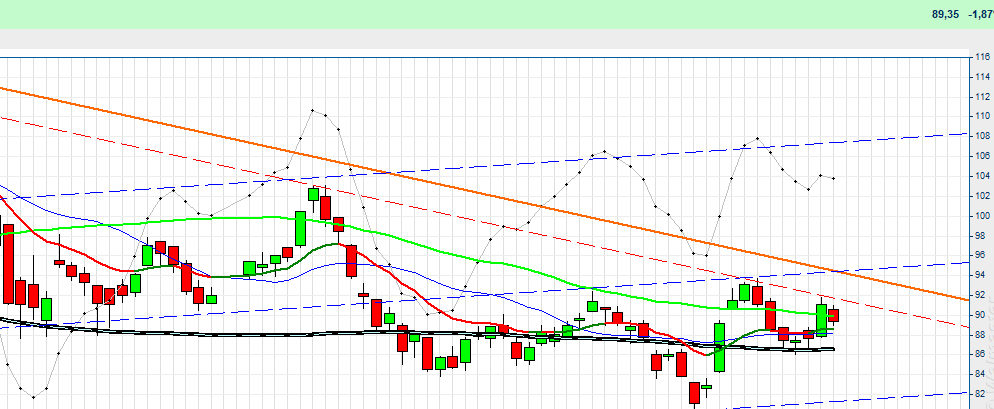Viewport: 994px width, 409px height.
Task: Click the 102 price axis label
Action: [x=983, y=195]
